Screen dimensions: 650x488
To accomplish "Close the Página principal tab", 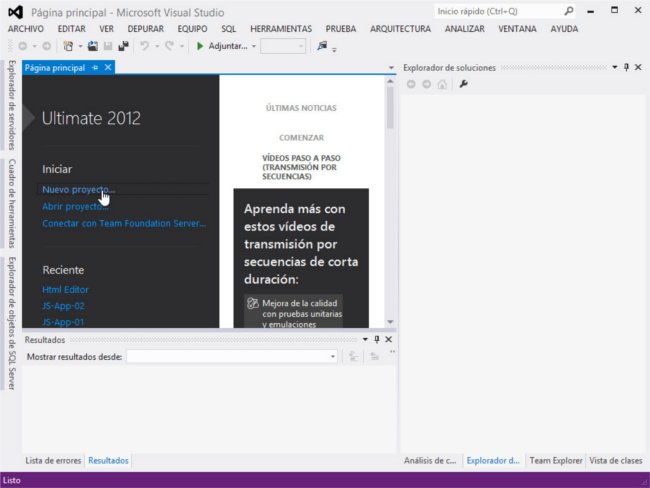I will [x=108, y=67].
